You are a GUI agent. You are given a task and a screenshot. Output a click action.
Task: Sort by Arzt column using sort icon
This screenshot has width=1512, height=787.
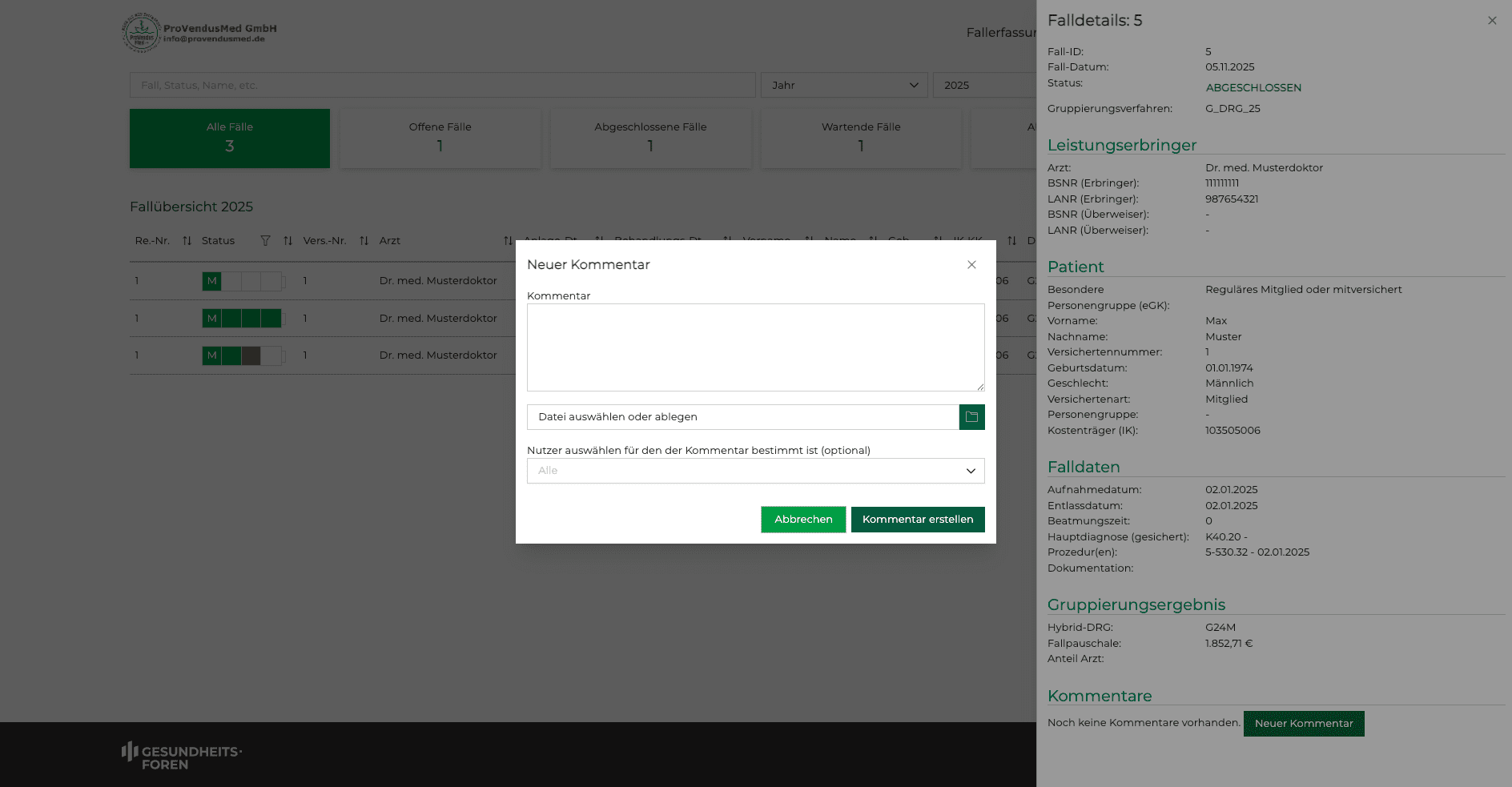(508, 241)
